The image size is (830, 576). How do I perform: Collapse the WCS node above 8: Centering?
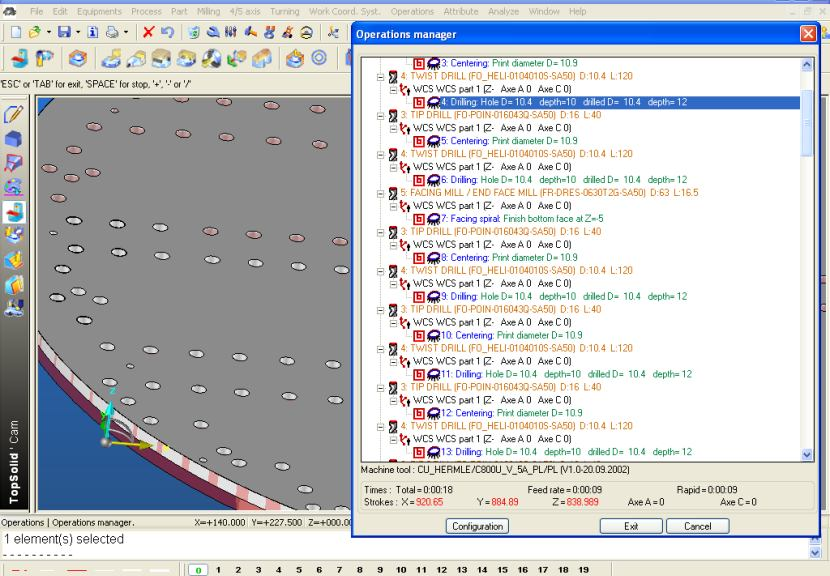tap(393, 246)
